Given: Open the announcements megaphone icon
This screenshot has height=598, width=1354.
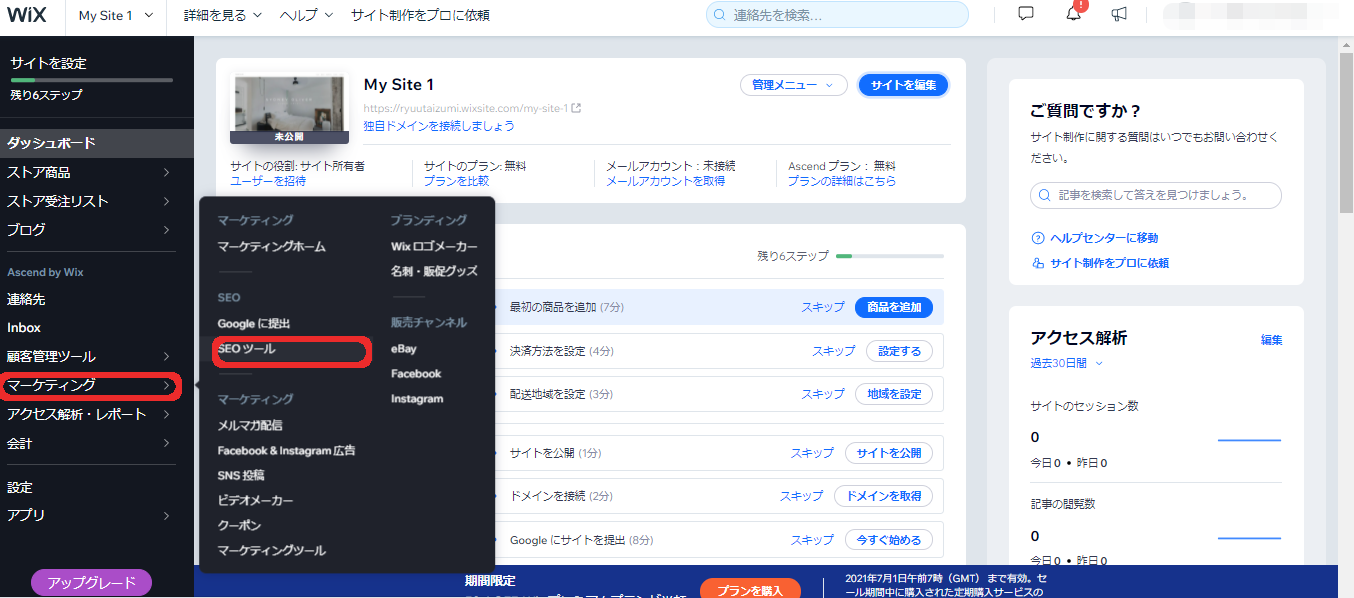Looking at the screenshot, I should pos(1120,14).
